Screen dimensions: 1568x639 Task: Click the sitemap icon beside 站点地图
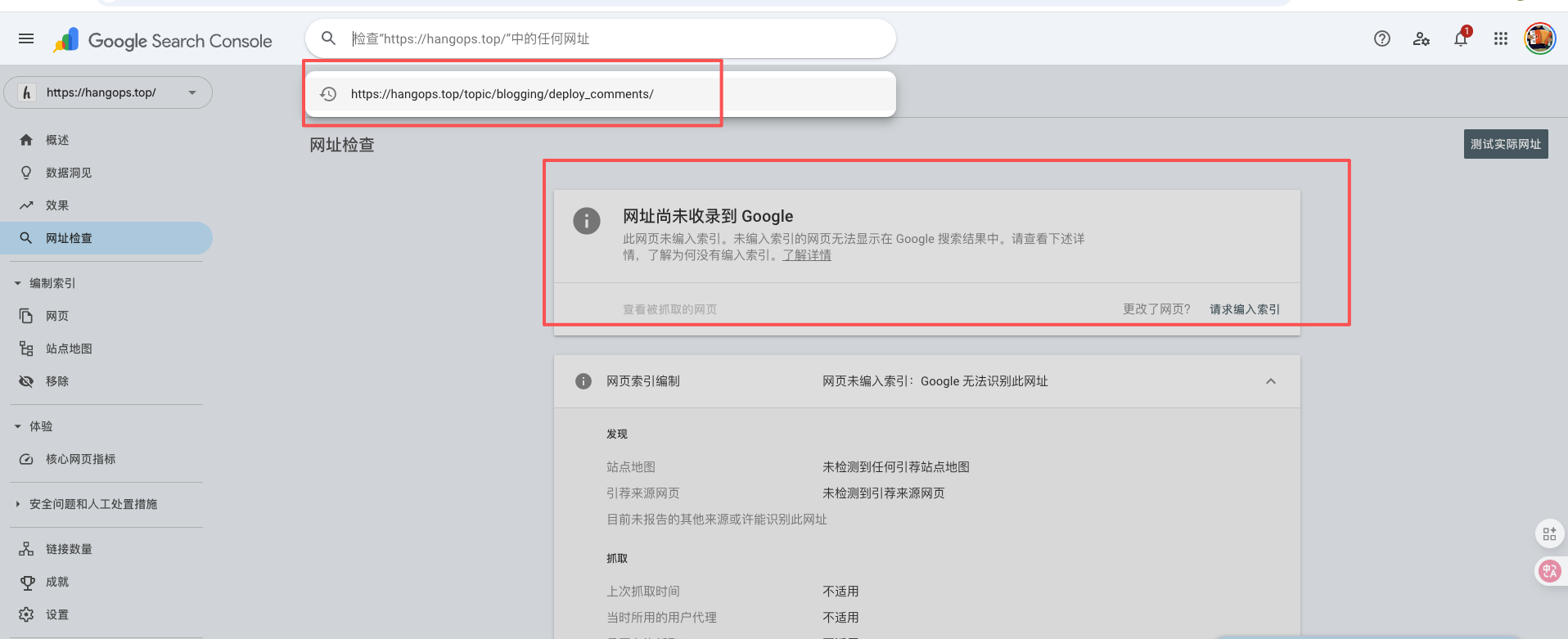click(x=26, y=349)
